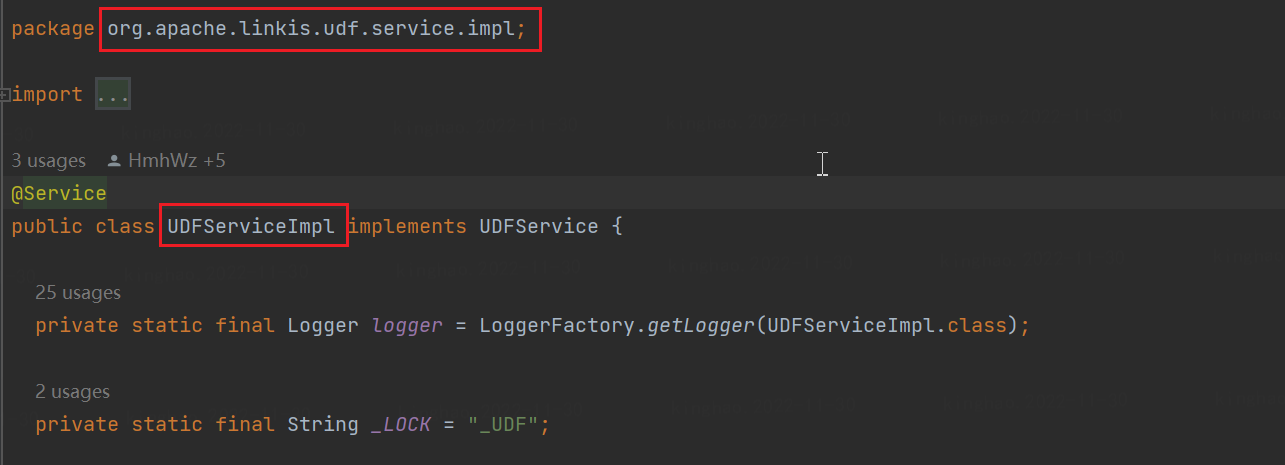
Task: Click the 'implements' keyword
Action: pyautogui.click(x=407, y=226)
